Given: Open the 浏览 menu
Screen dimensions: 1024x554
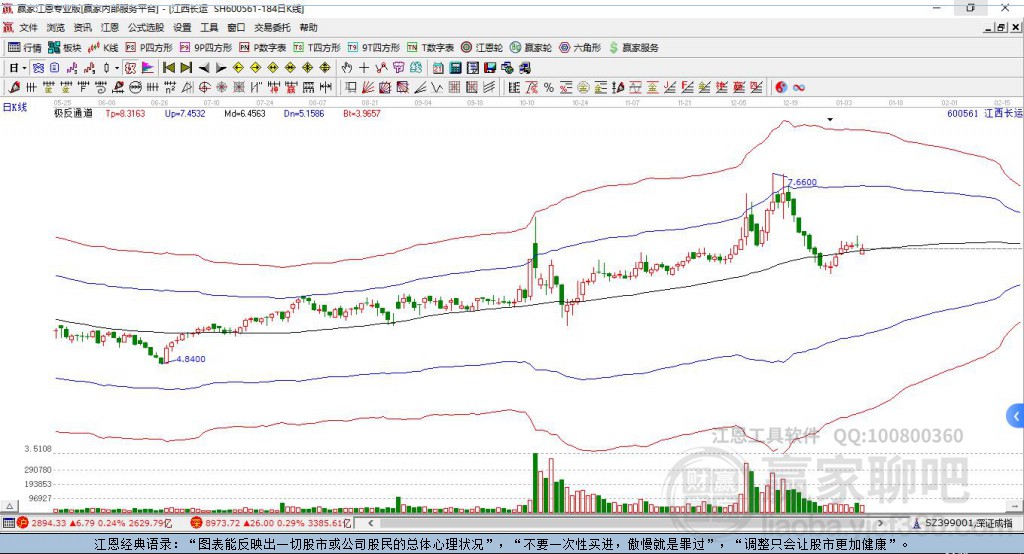Looking at the screenshot, I should click(x=56, y=27).
